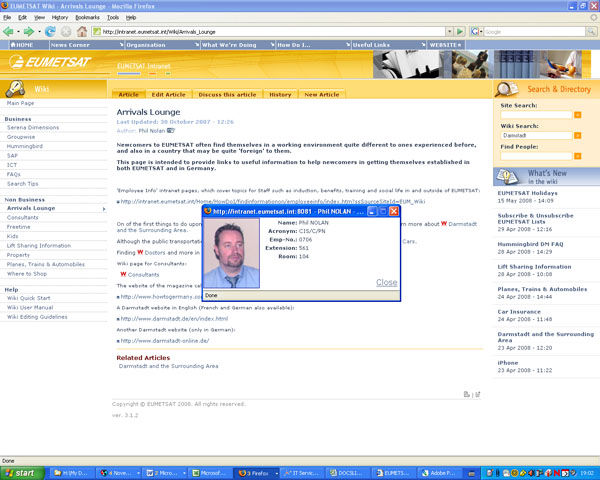Click into the Find People field
This screenshot has width=600, height=480.
(x=536, y=156)
